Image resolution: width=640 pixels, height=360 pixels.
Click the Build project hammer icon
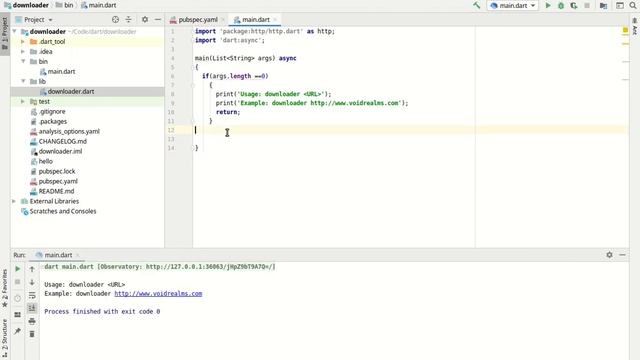coord(476,5)
